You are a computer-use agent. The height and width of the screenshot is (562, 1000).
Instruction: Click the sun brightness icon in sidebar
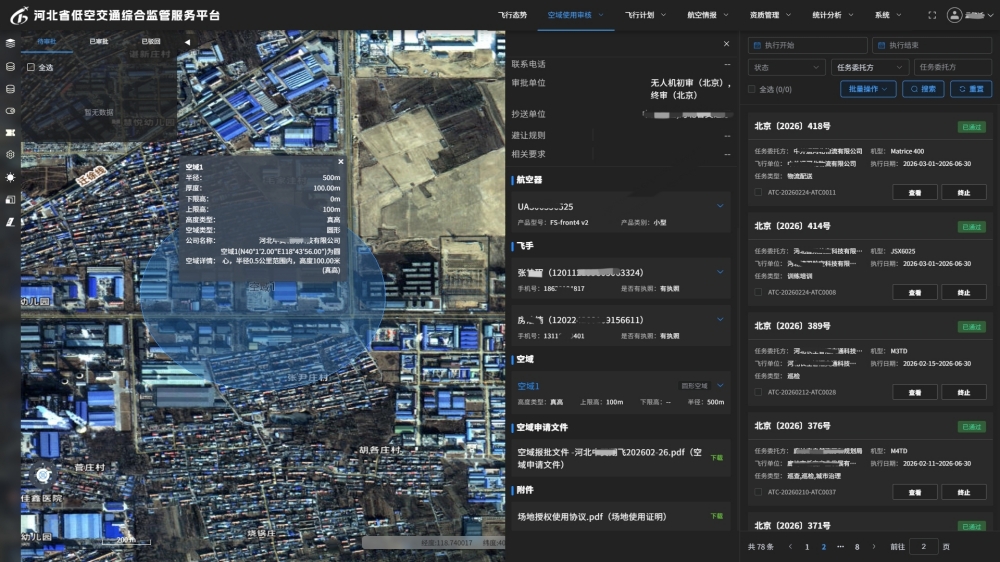[10, 177]
